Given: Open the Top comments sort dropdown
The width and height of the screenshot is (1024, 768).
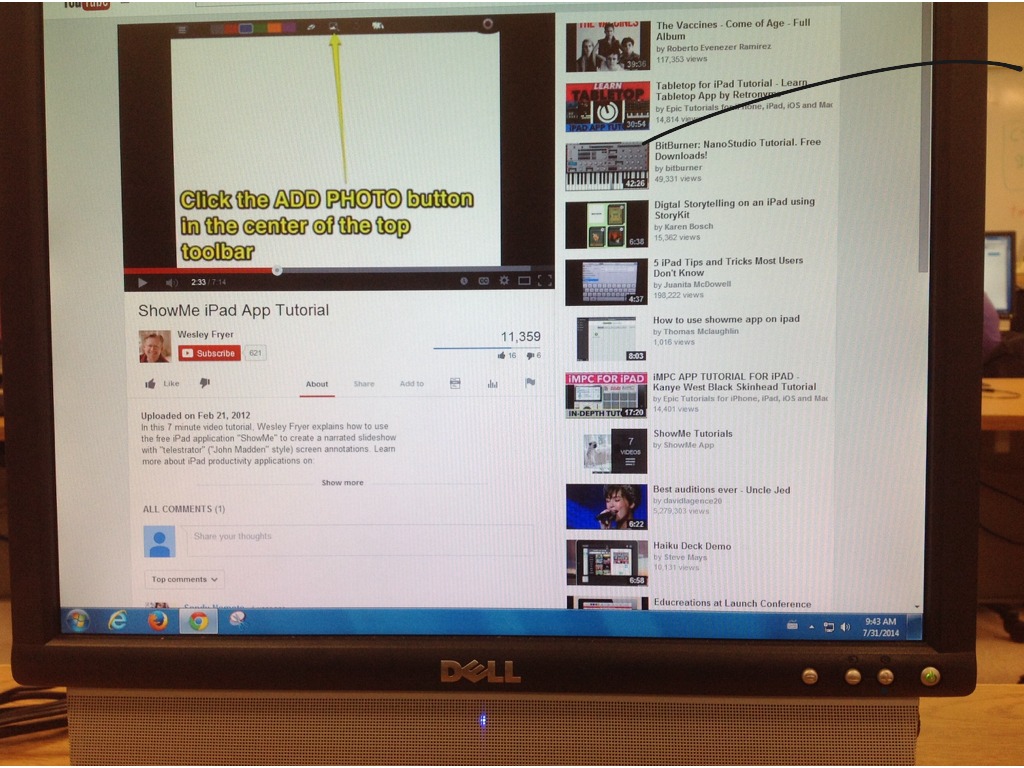Looking at the screenshot, I should tap(184, 580).
